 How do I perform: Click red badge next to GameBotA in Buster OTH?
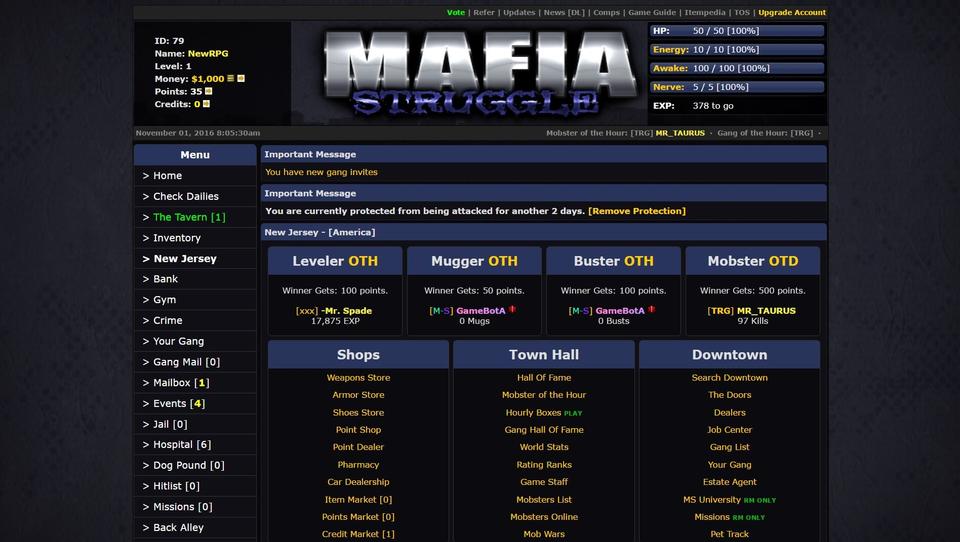(x=651, y=310)
